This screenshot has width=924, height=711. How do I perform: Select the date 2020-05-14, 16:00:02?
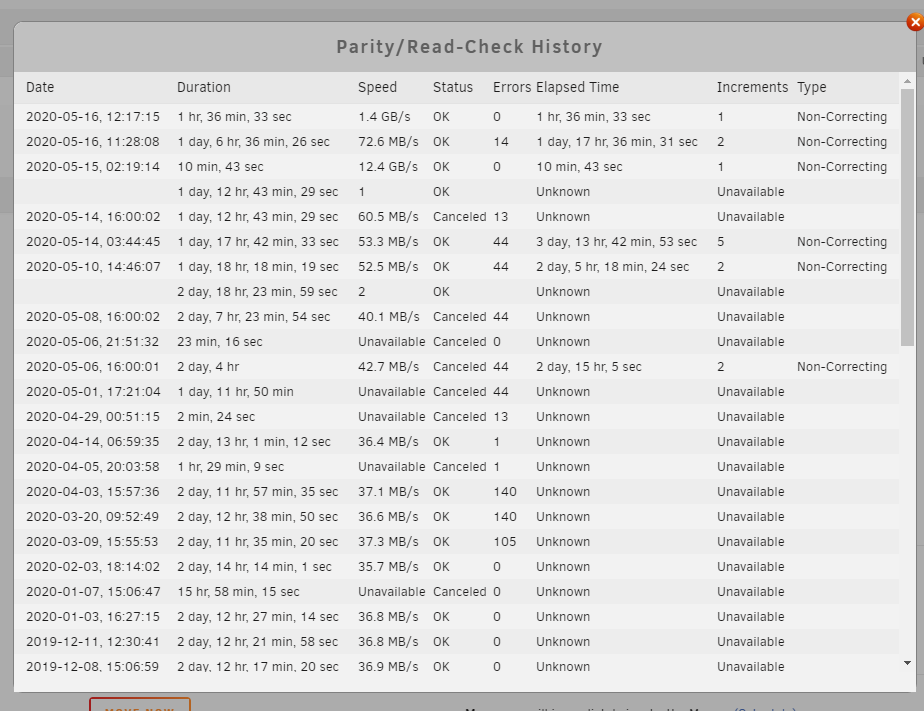(x=93, y=217)
